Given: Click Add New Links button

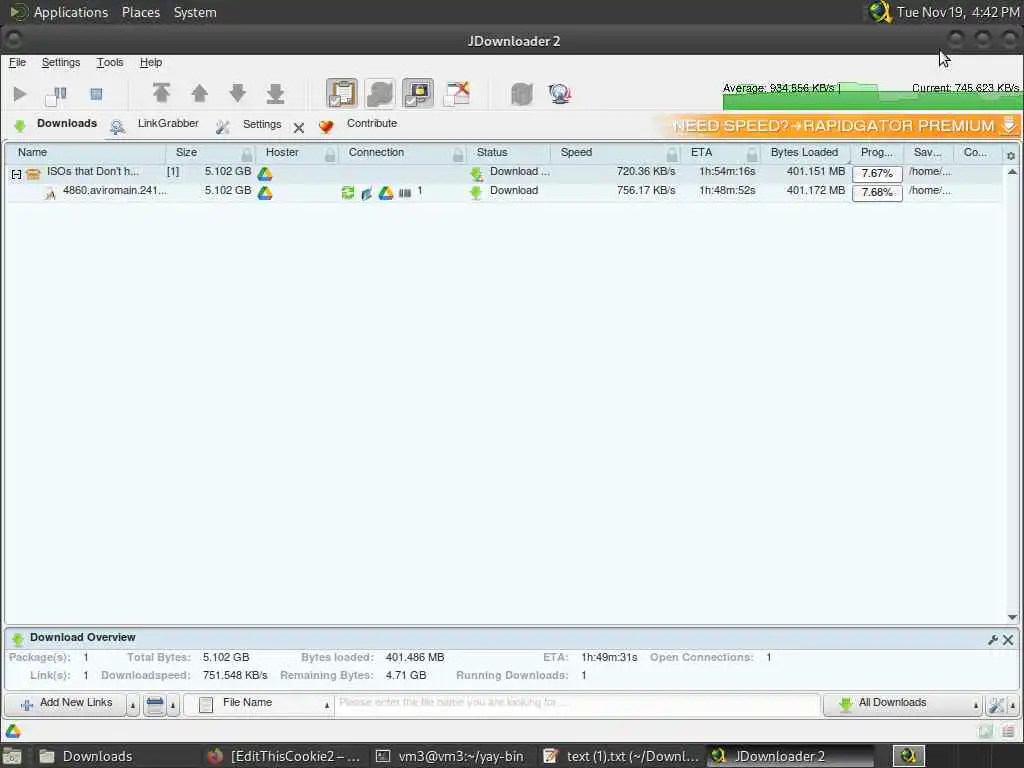Looking at the screenshot, I should click(65, 704).
